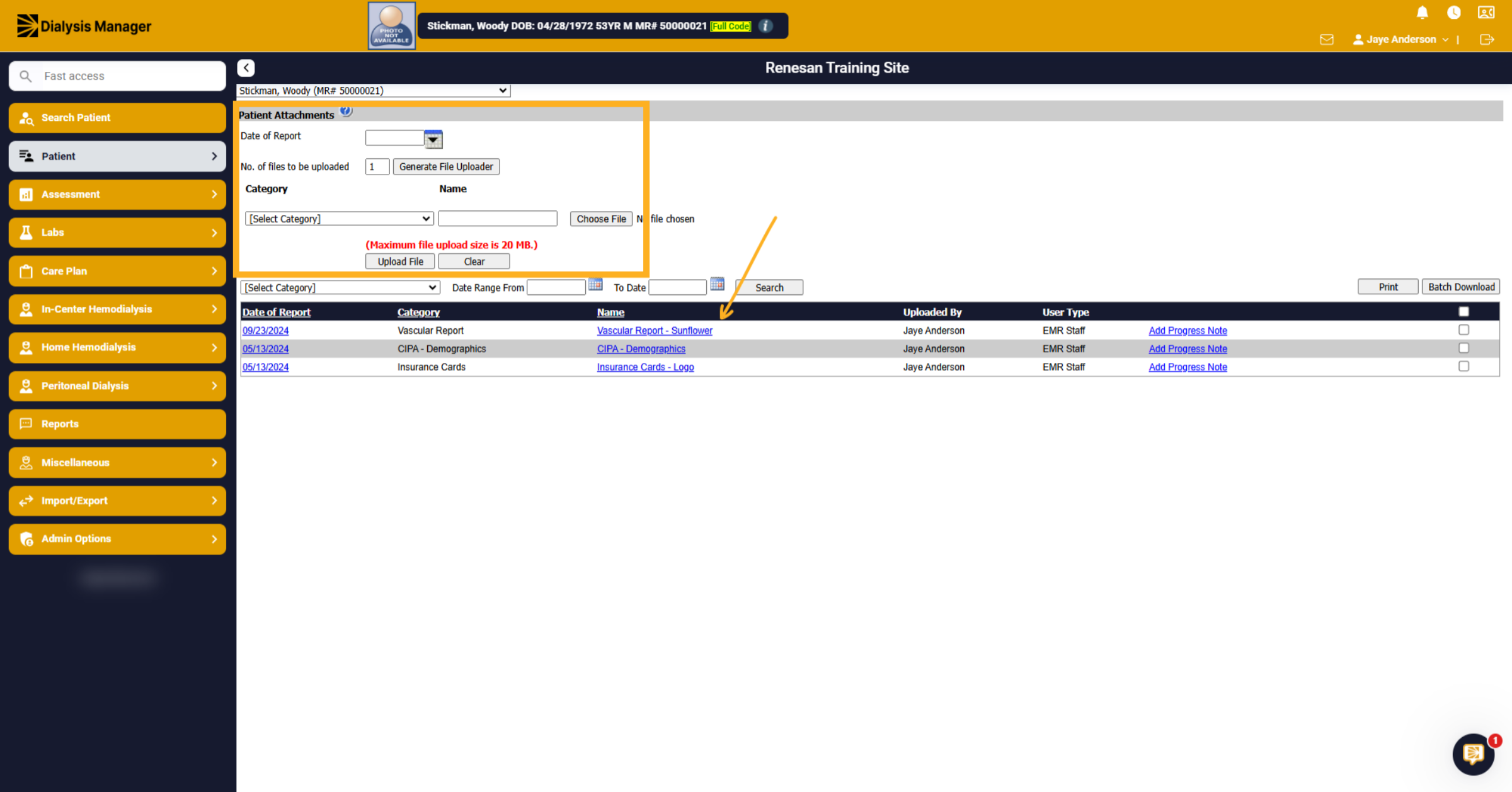Image resolution: width=1512 pixels, height=792 pixels.
Task: Toggle the select-all checkbox in table header
Action: [x=1463, y=312]
